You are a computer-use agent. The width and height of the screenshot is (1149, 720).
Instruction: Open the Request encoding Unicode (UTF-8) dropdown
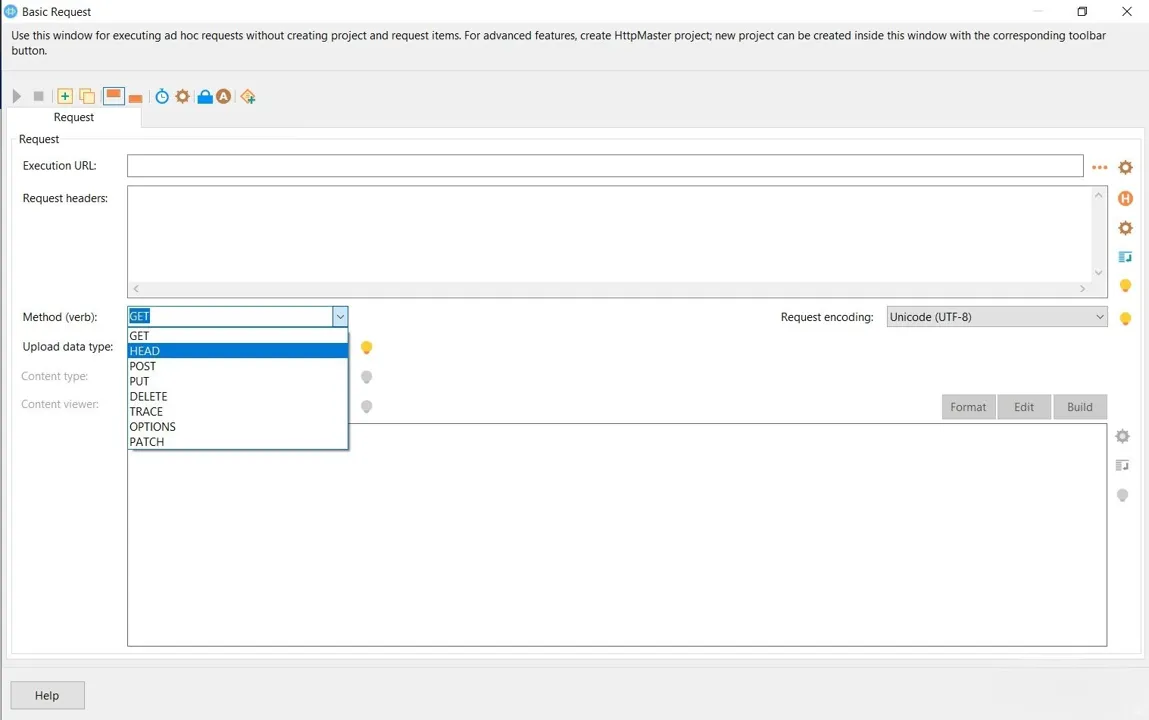[997, 316]
